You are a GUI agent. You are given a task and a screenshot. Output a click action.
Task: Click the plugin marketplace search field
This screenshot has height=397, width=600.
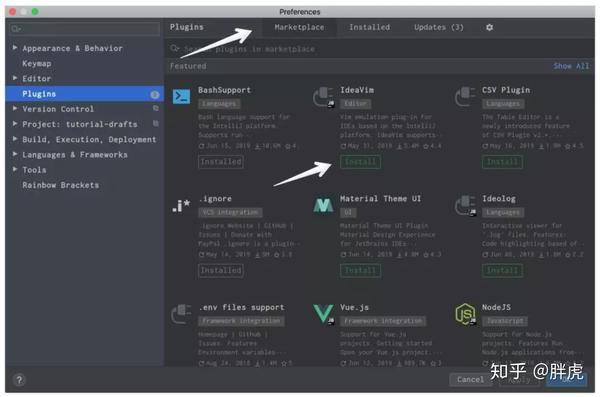click(379, 49)
